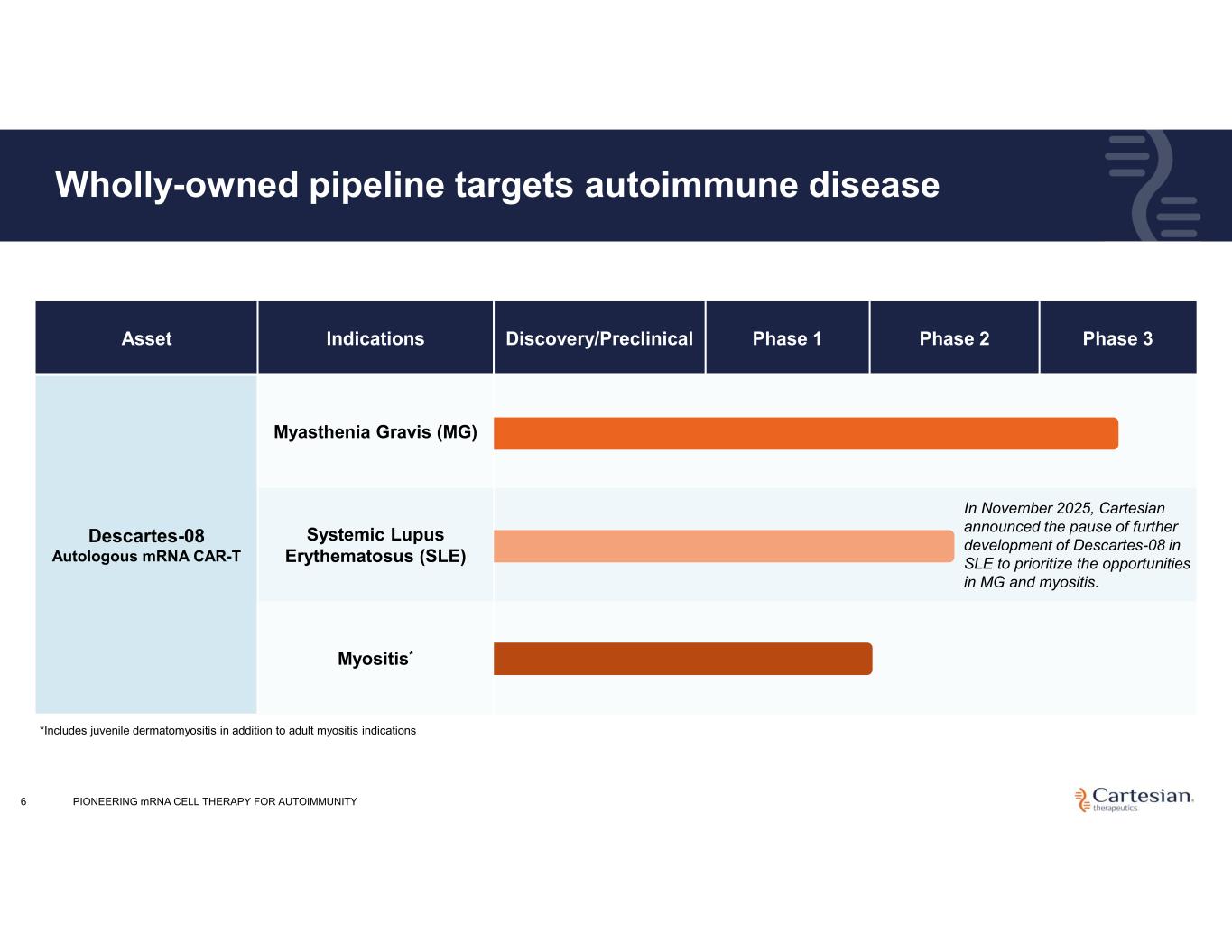This screenshot has height=952, width=1232.
Task: Select the slide title about wholly-owned pipeline
Action: (497, 185)
